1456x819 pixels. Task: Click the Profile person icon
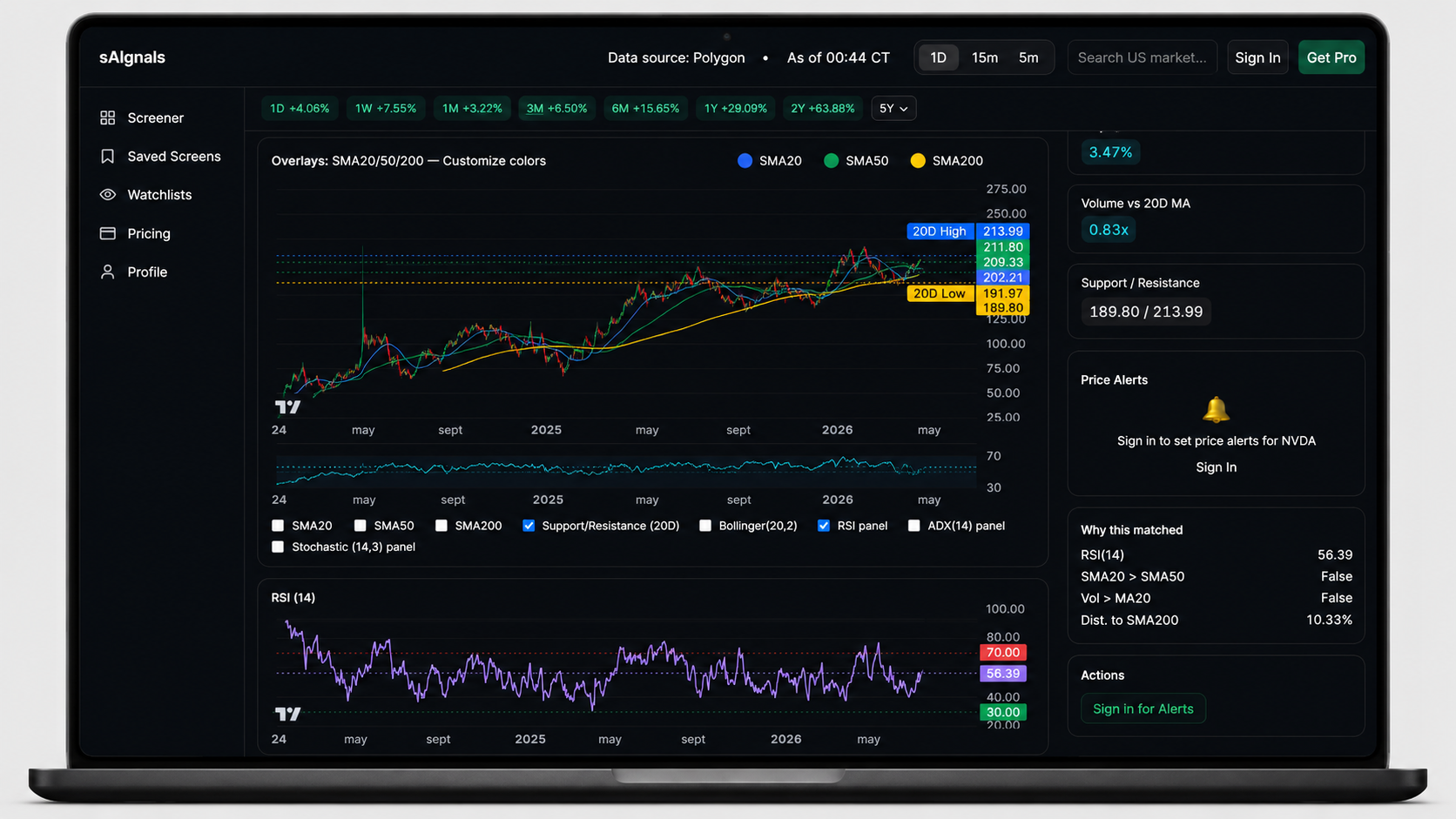click(x=107, y=272)
